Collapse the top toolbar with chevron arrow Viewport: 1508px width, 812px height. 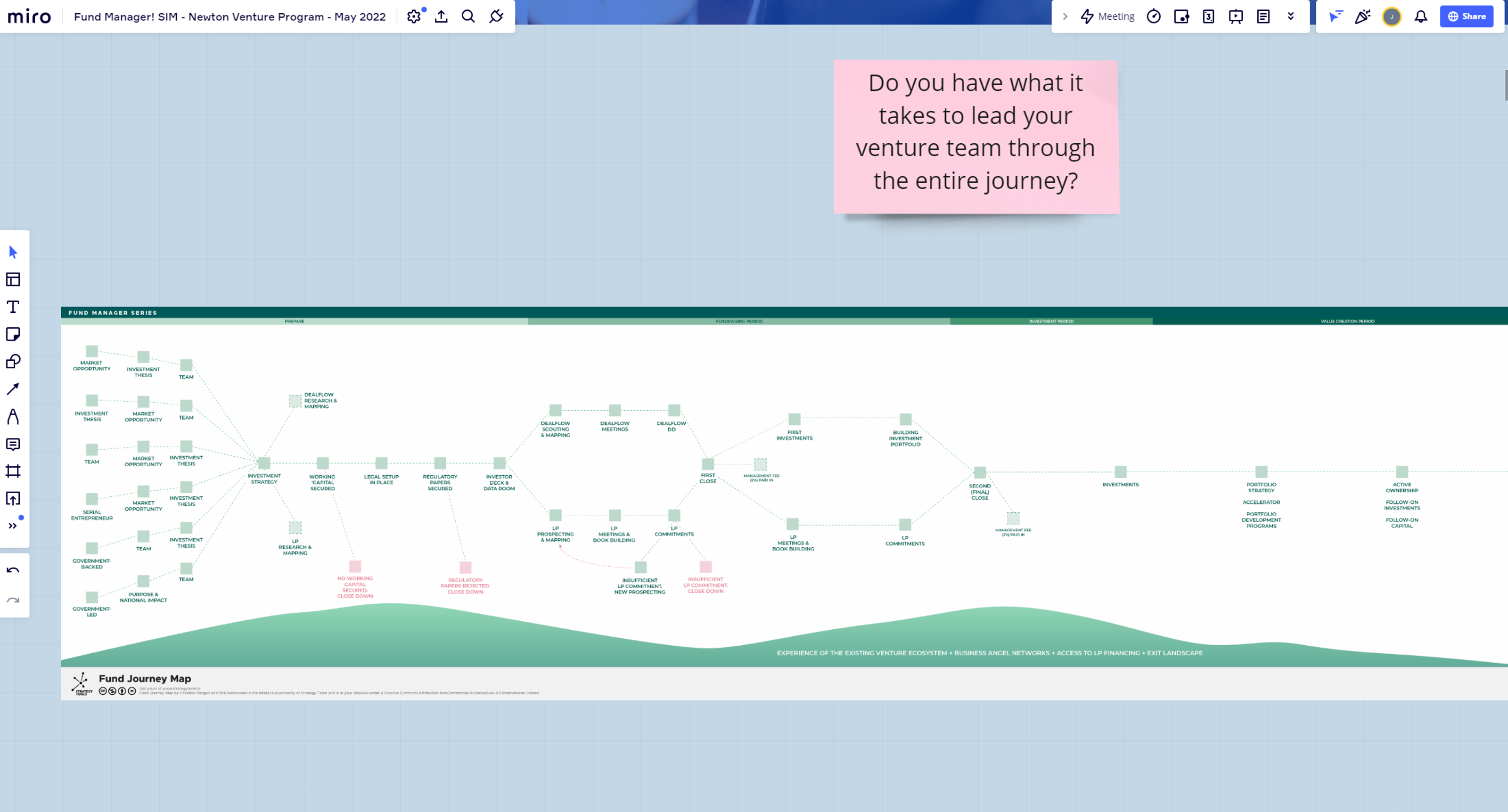[1065, 16]
